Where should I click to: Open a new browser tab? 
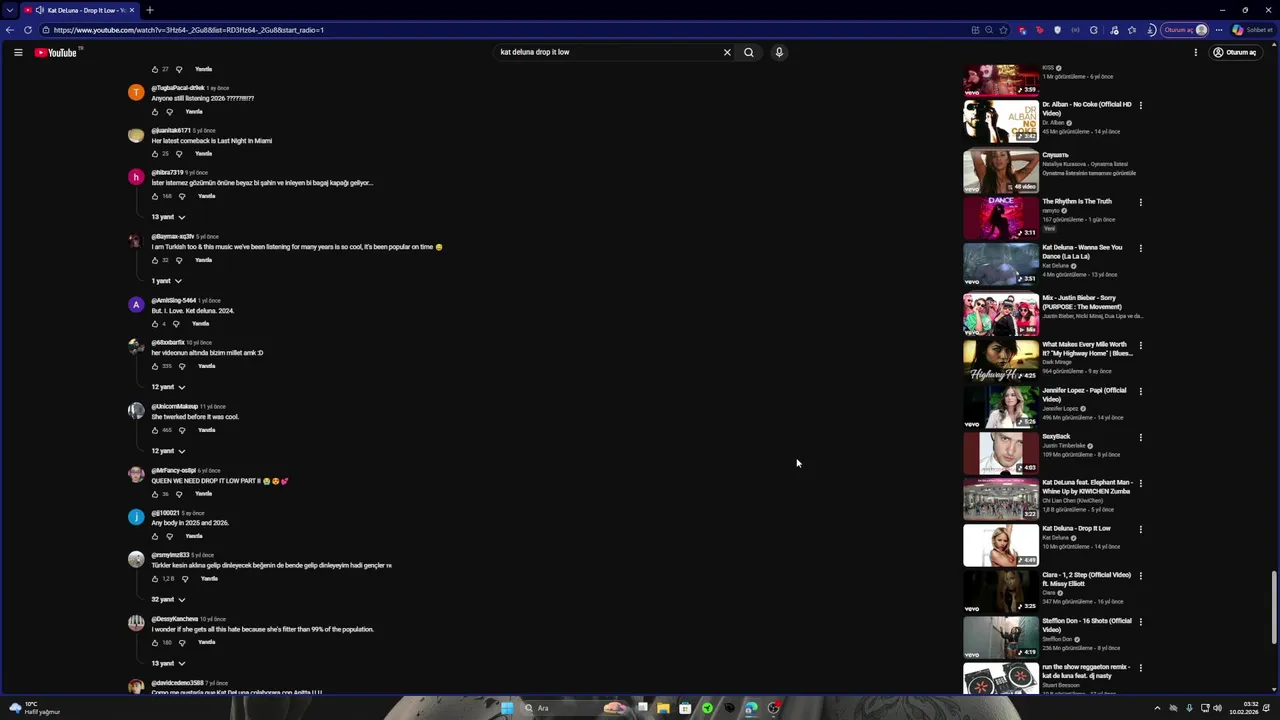coord(149,10)
